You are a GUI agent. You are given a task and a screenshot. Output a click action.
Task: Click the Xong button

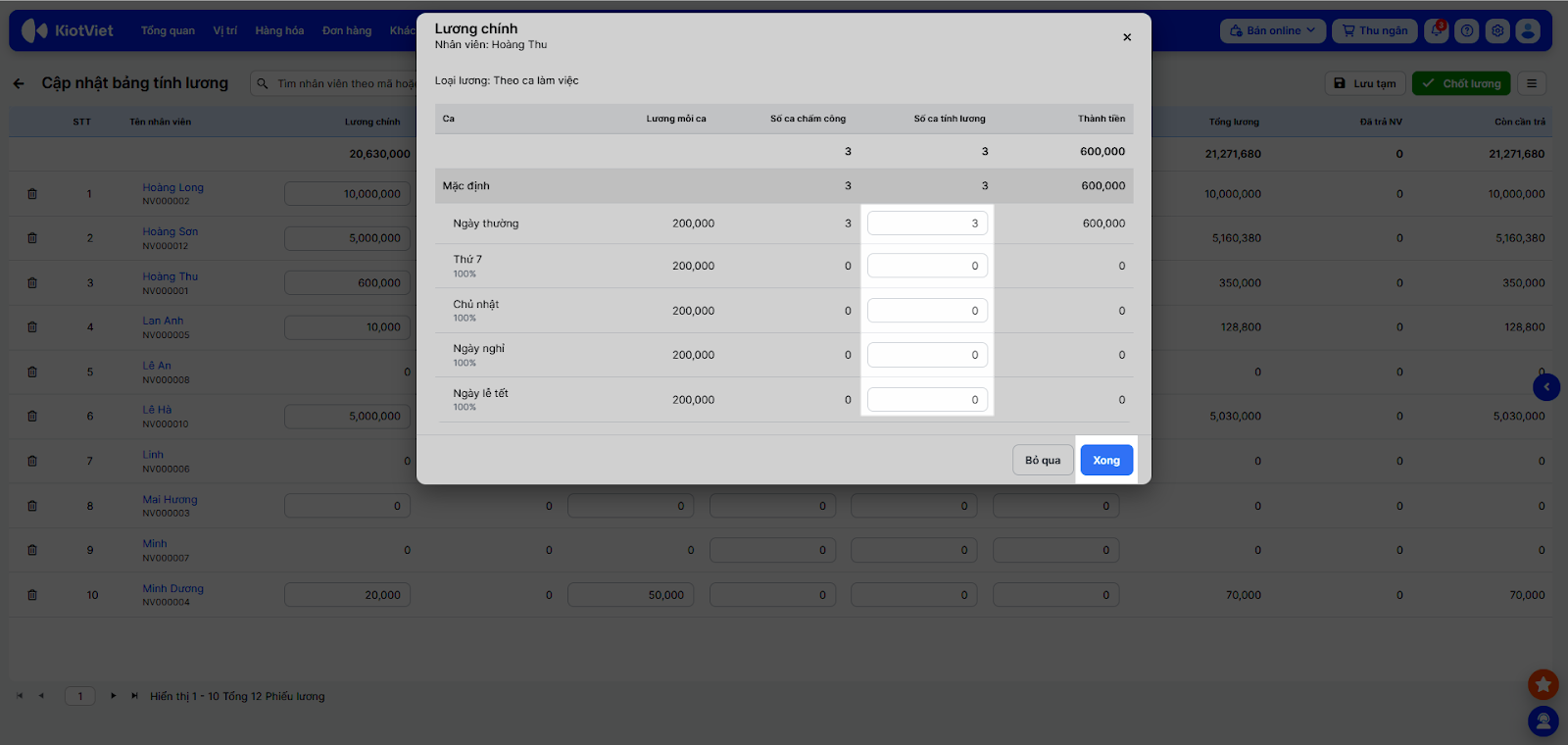coord(1106,460)
